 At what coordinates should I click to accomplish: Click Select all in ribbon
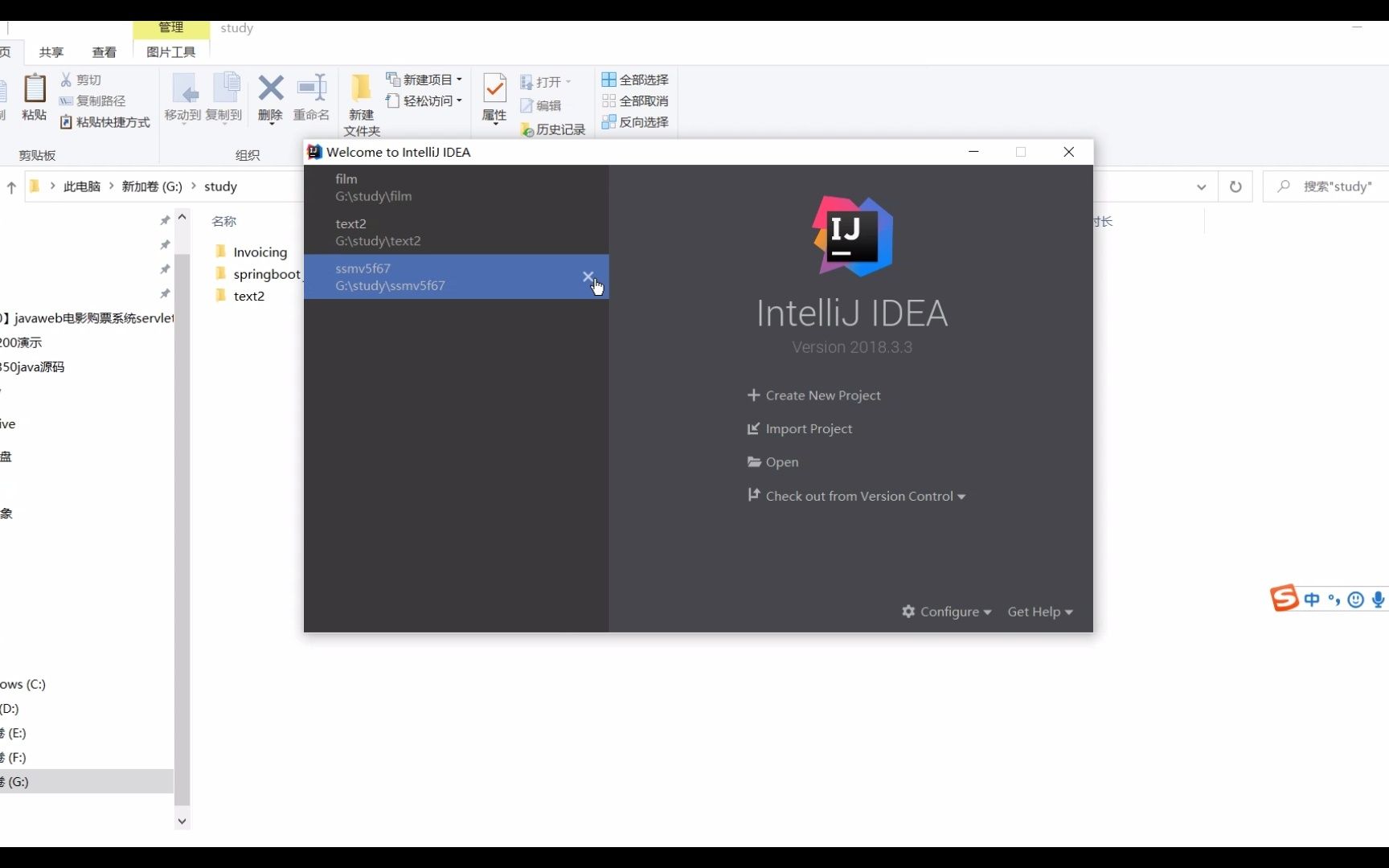coord(635,80)
